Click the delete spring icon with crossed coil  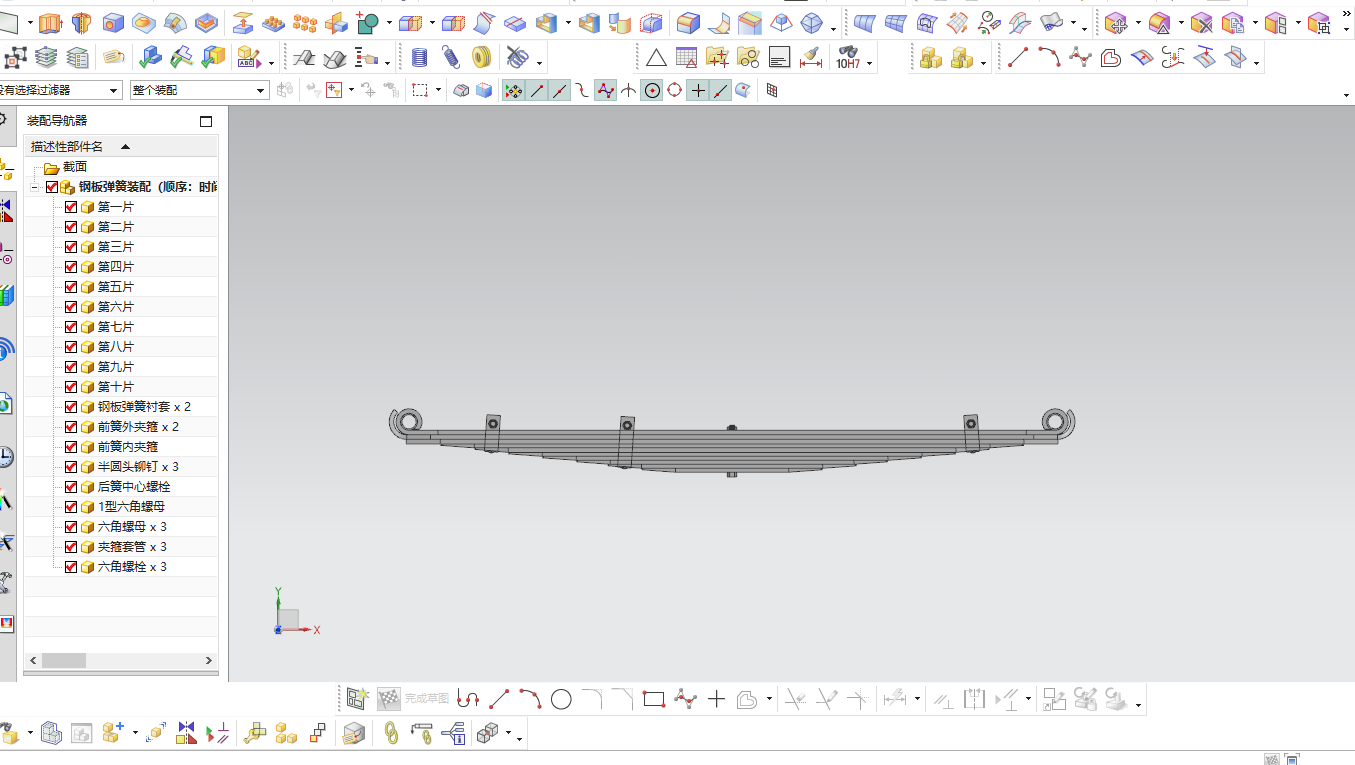(516, 58)
